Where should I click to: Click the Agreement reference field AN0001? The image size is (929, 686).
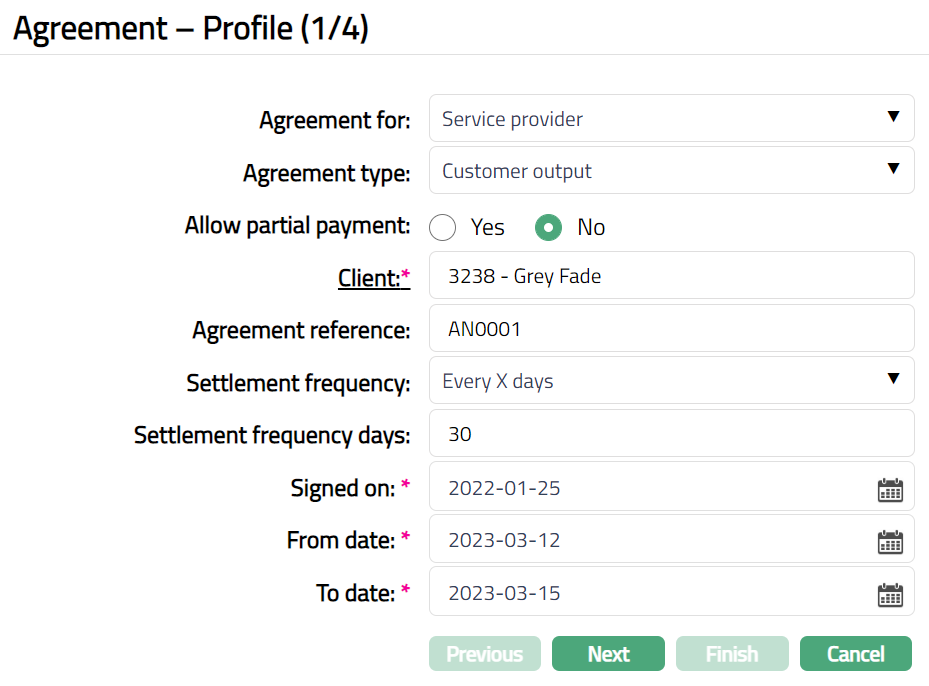[671, 329]
